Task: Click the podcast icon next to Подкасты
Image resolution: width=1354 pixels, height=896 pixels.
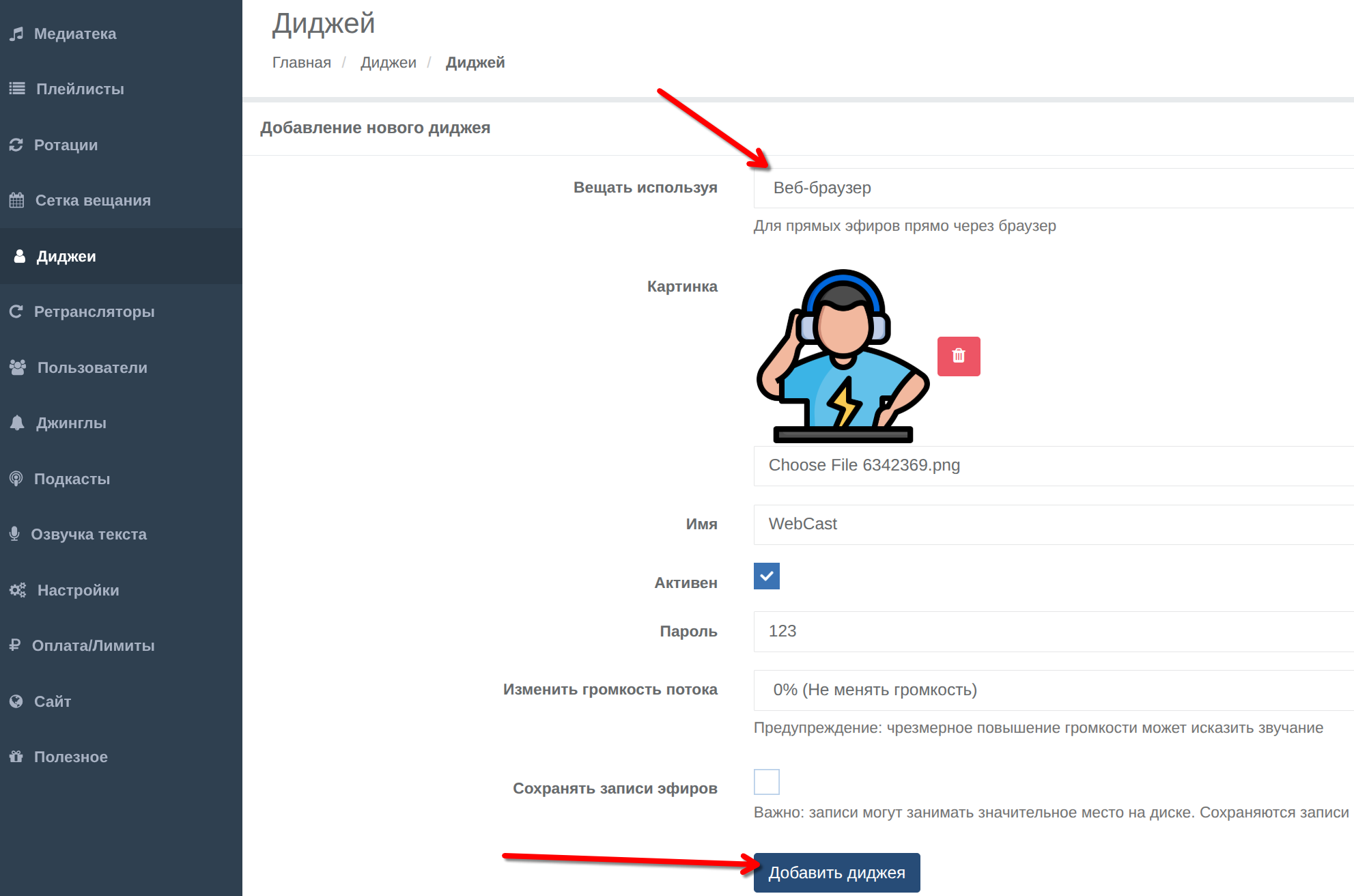Action: [16, 479]
